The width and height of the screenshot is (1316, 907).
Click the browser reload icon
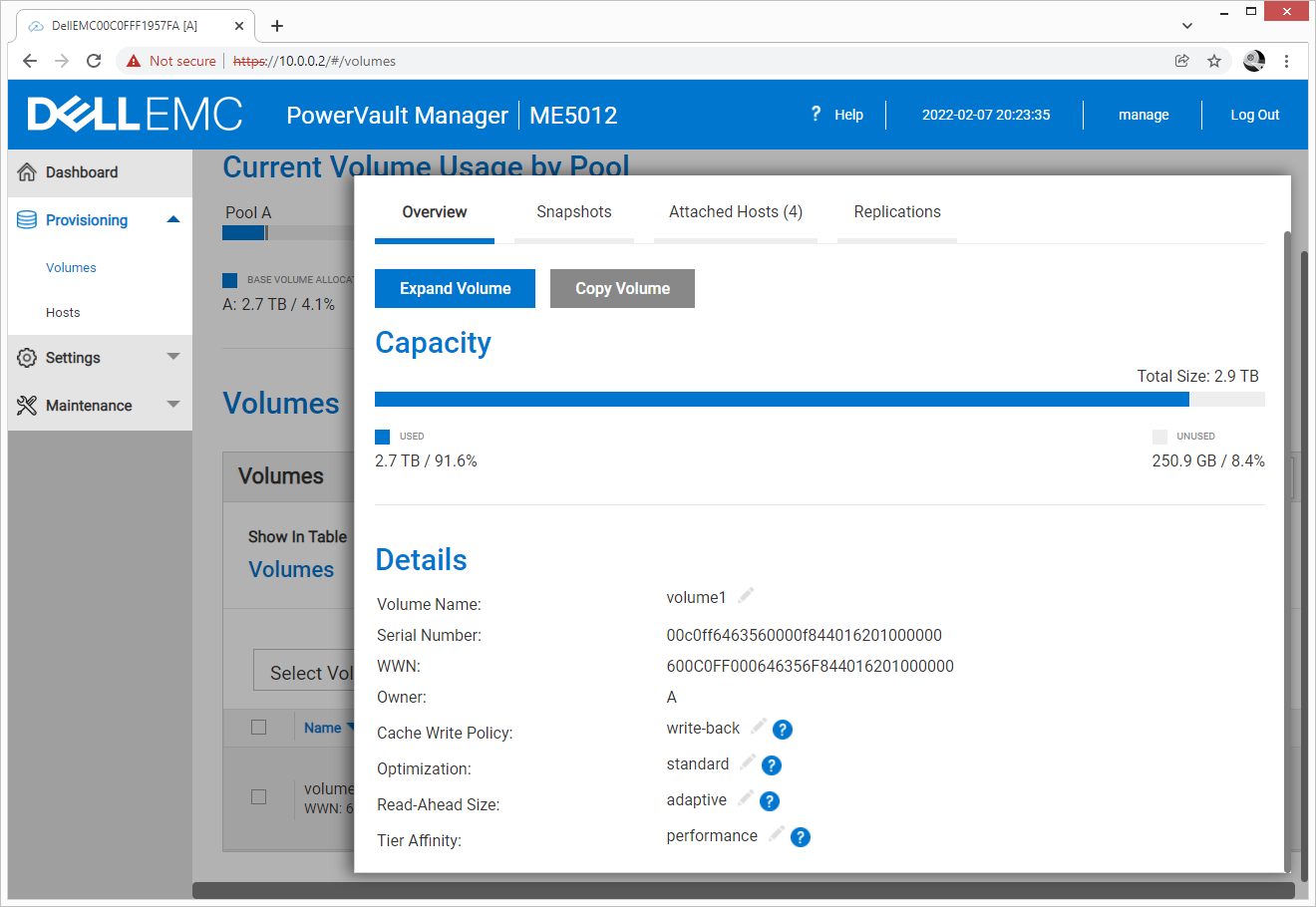click(94, 61)
